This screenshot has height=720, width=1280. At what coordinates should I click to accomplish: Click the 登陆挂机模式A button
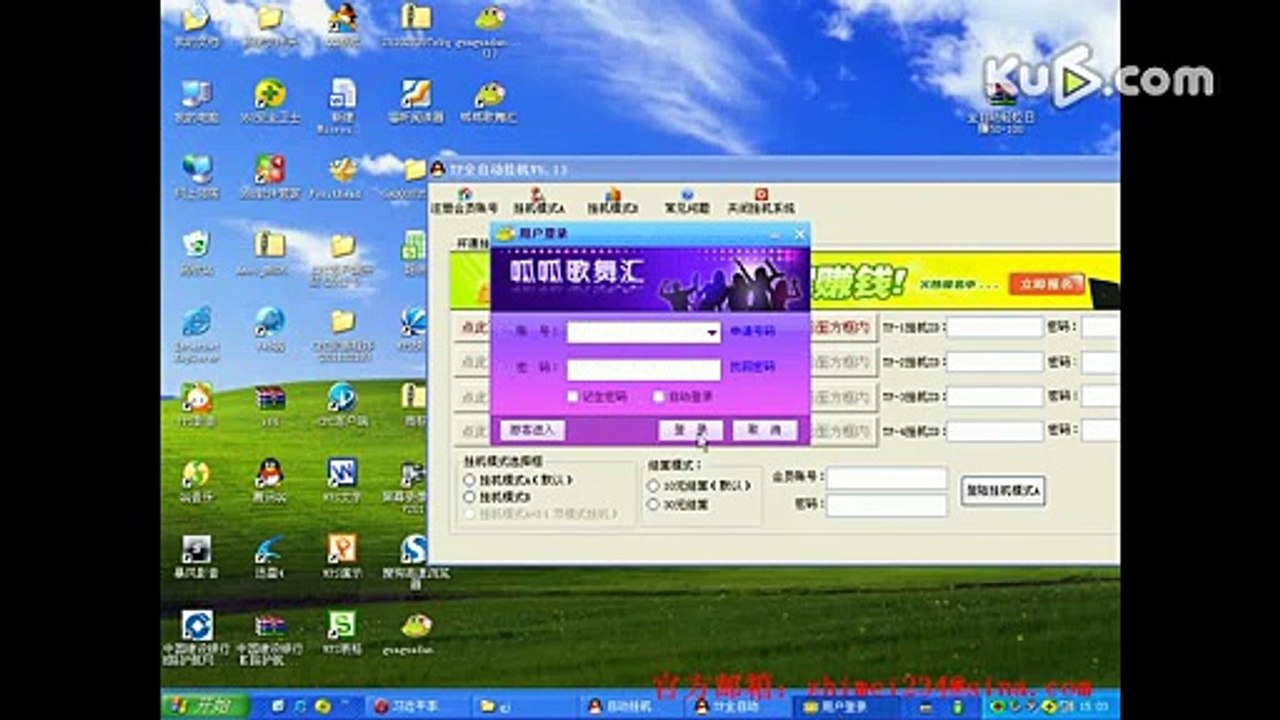tap(1003, 490)
